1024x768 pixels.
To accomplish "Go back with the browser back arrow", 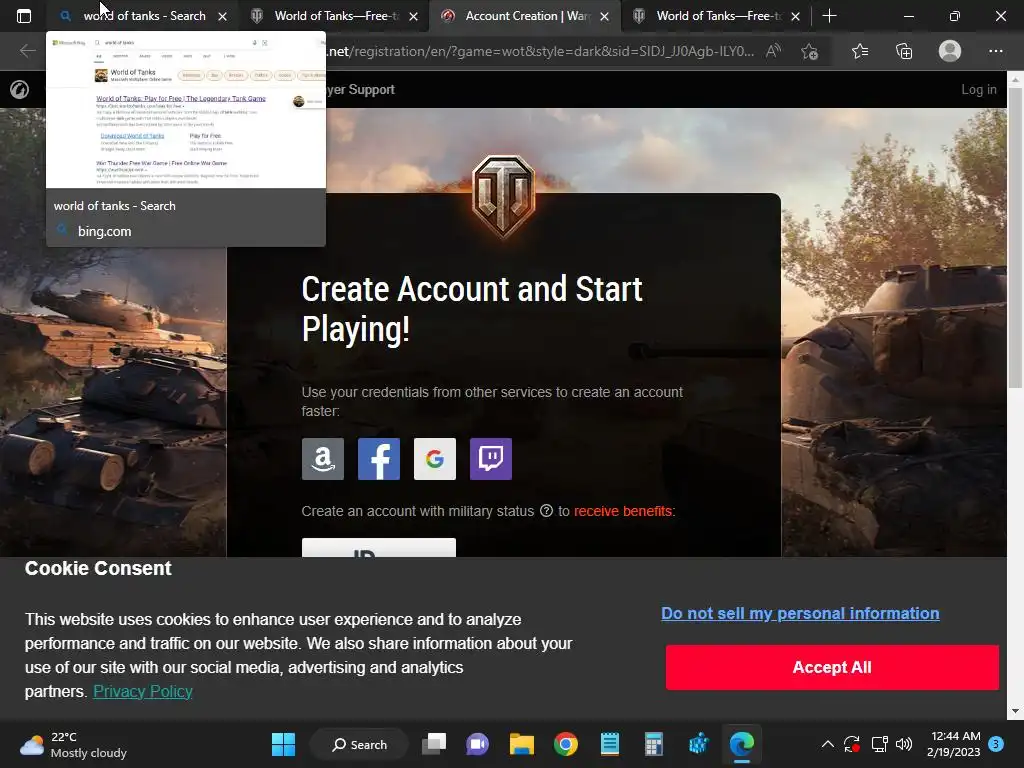I will (x=27, y=51).
